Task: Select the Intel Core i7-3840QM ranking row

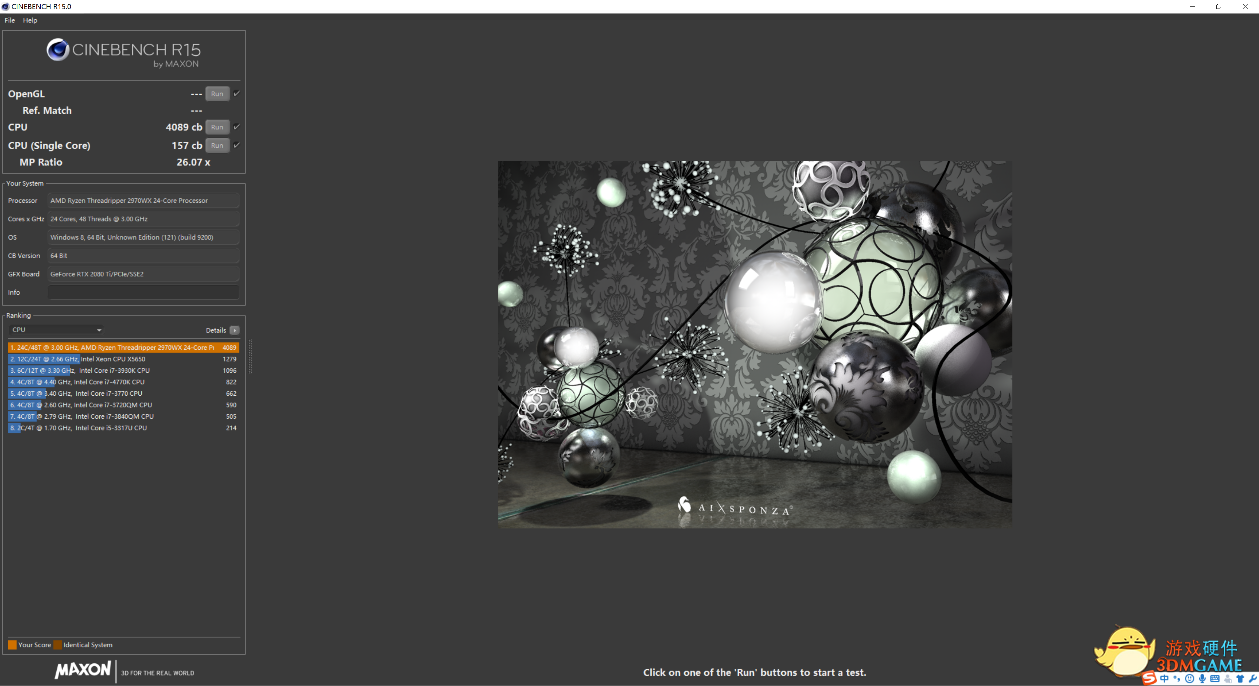Action: click(x=123, y=416)
